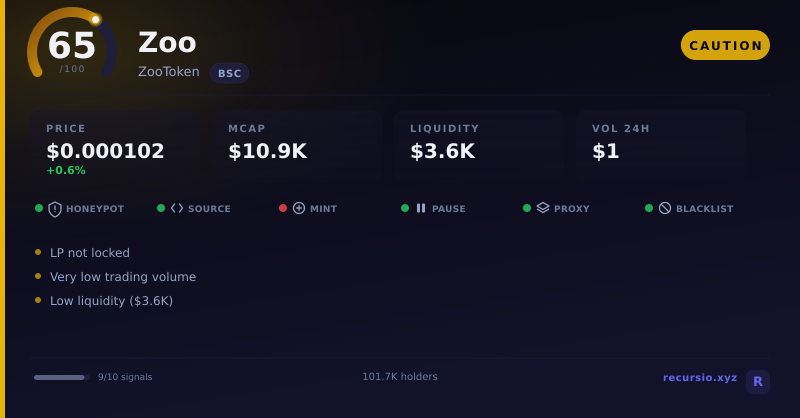Viewport: 800px width, 418px height.
Task: Select the CAUTION badge
Action: click(725, 45)
